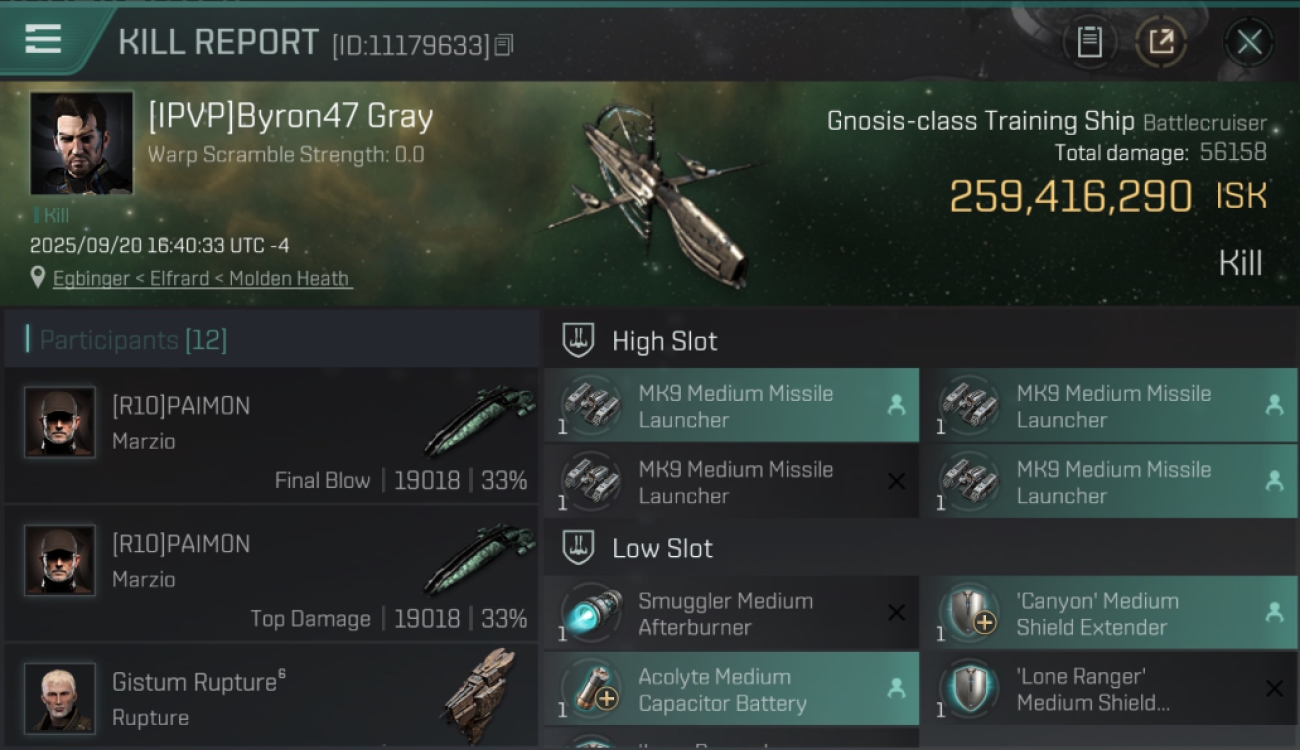
Task: Collapse the Low Slot section
Action: tap(579, 548)
